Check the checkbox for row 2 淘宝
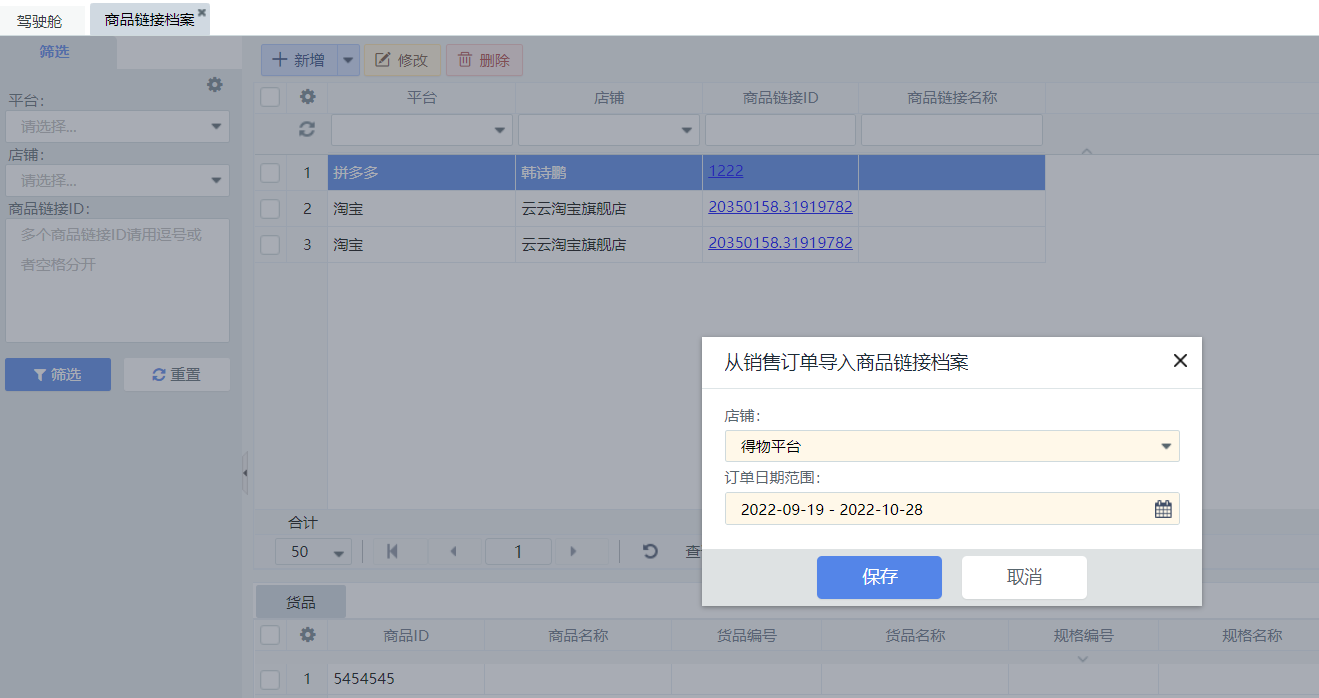 click(x=270, y=209)
